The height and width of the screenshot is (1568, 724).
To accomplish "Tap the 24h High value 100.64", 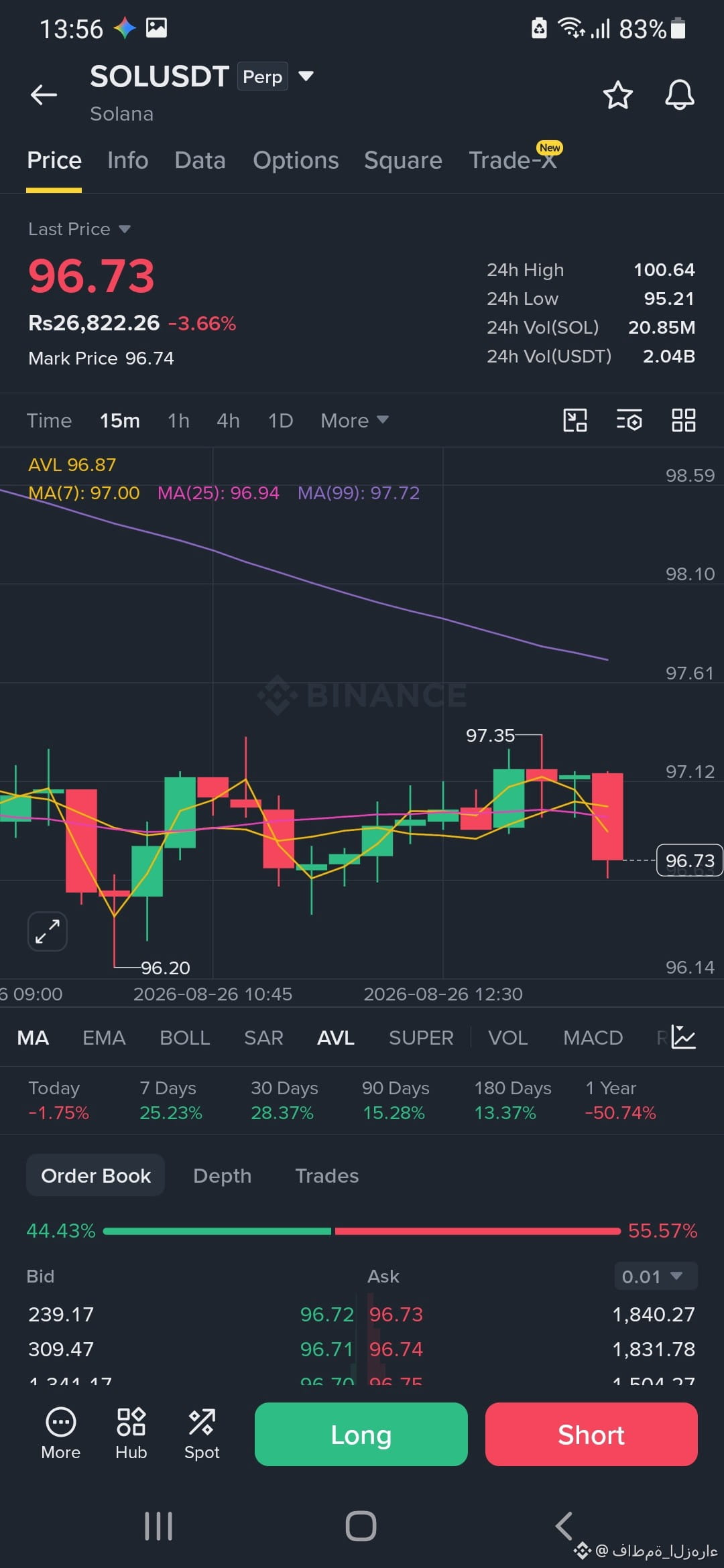I will [x=664, y=270].
